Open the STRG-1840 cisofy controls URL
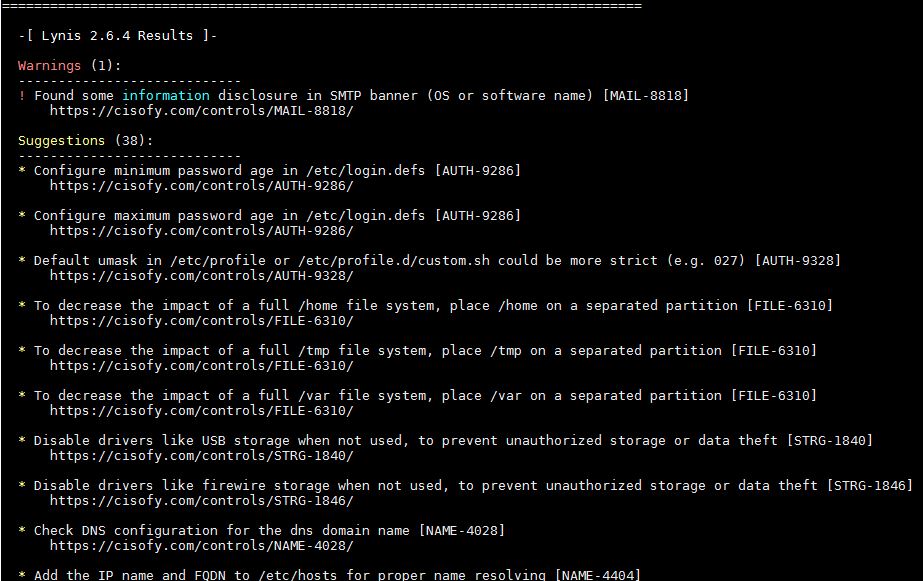This screenshot has width=923, height=581. click(201, 456)
